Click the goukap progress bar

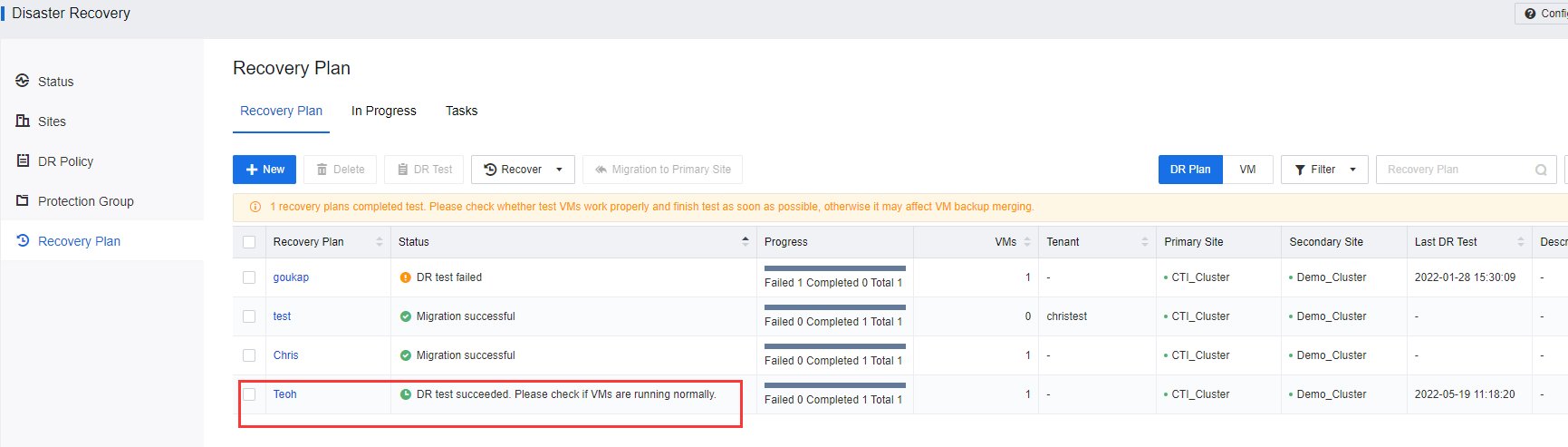pos(834,268)
